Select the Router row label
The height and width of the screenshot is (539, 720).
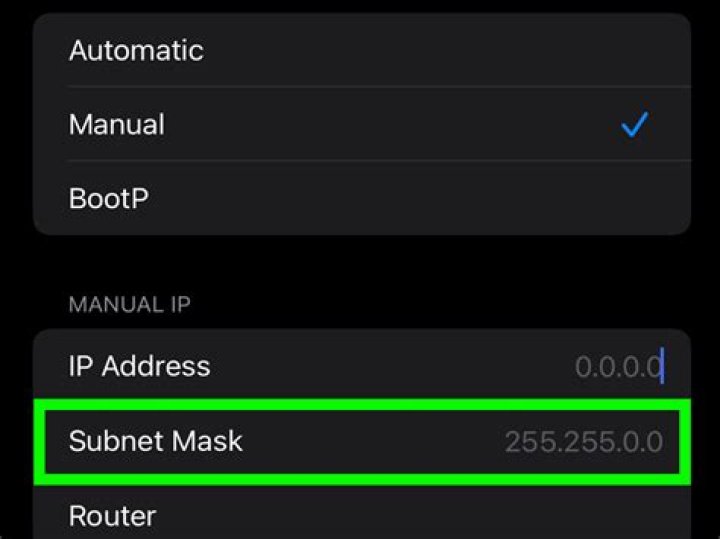pyautogui.click(x=112, y=516)
